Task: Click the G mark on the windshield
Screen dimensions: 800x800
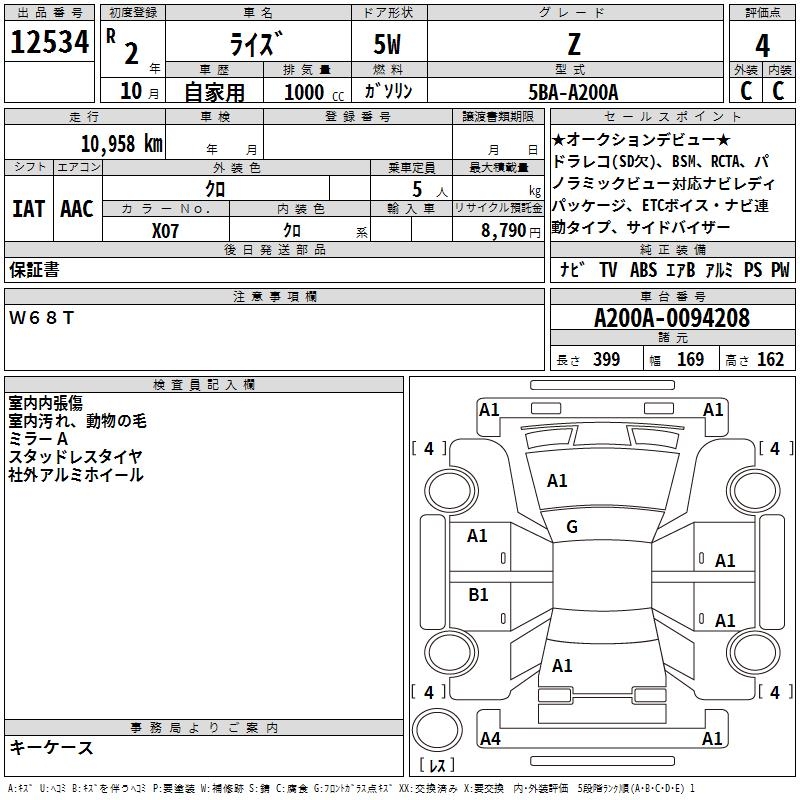Action: pyautogui.click(x=572, y=527)
